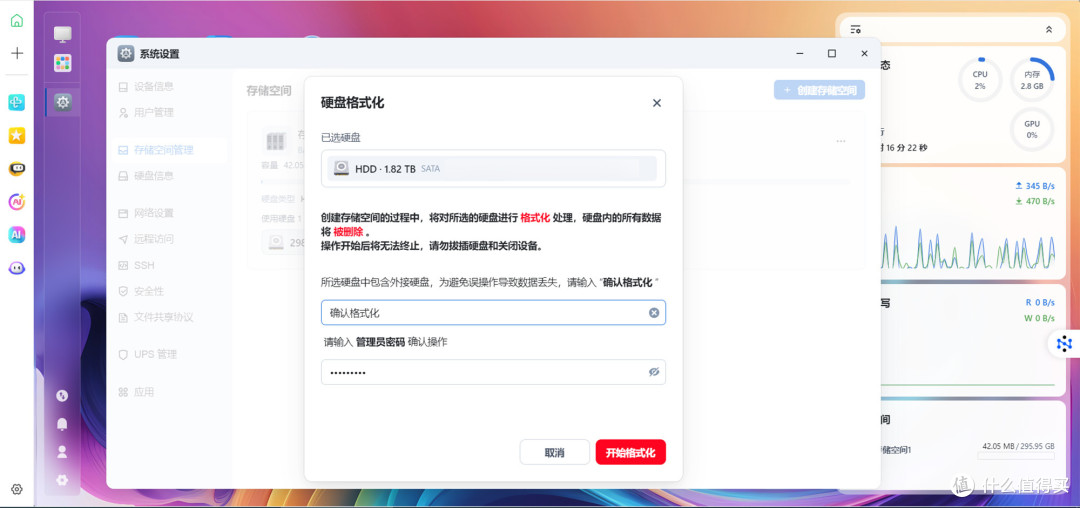Image resolution: width=1080 pixels, height=508 pixels.
Task: Click the plus icon to add new tab
Action: (x=17, y=53)
